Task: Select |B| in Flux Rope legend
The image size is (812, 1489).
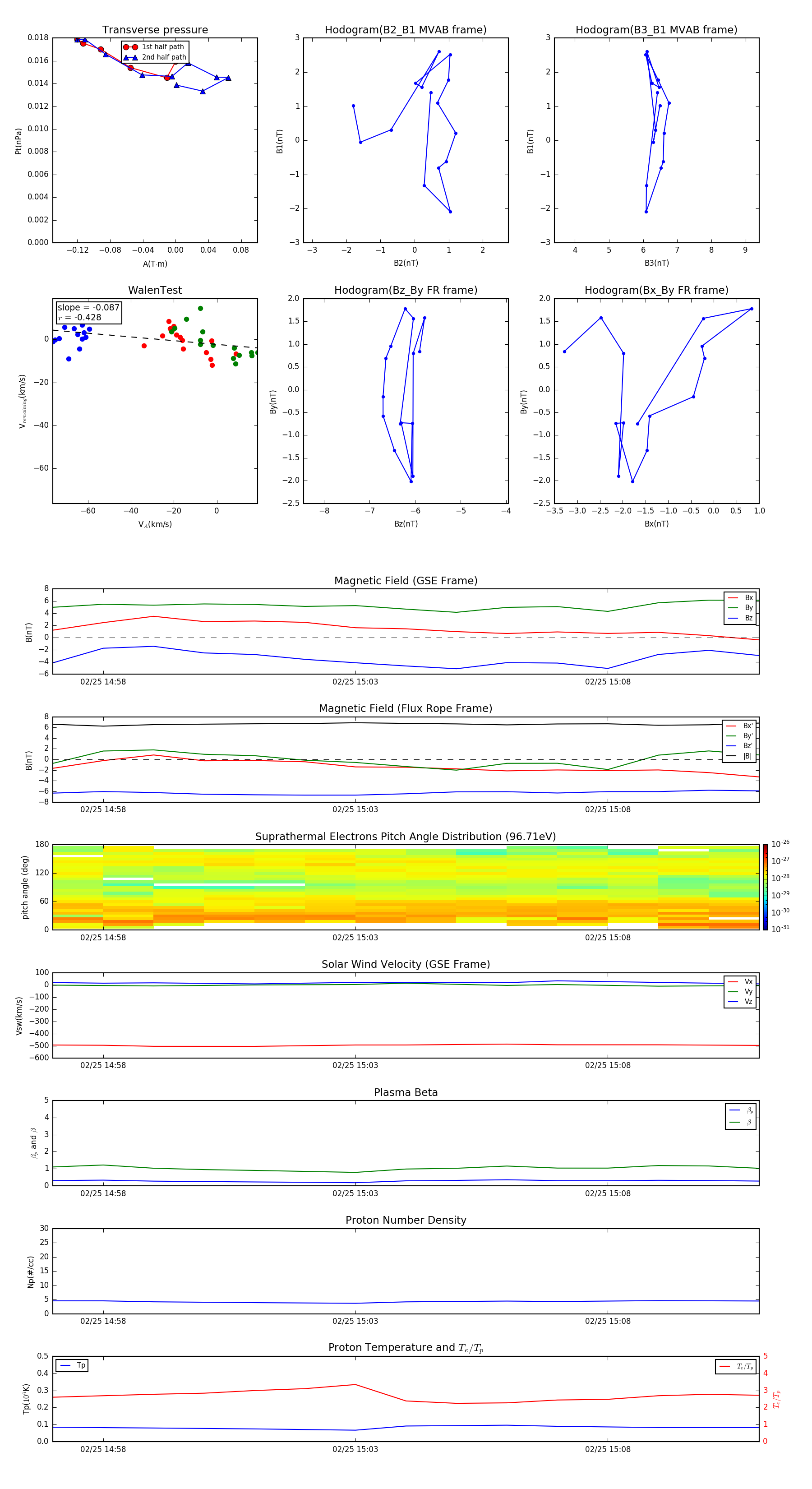Action: click(740, 756)
